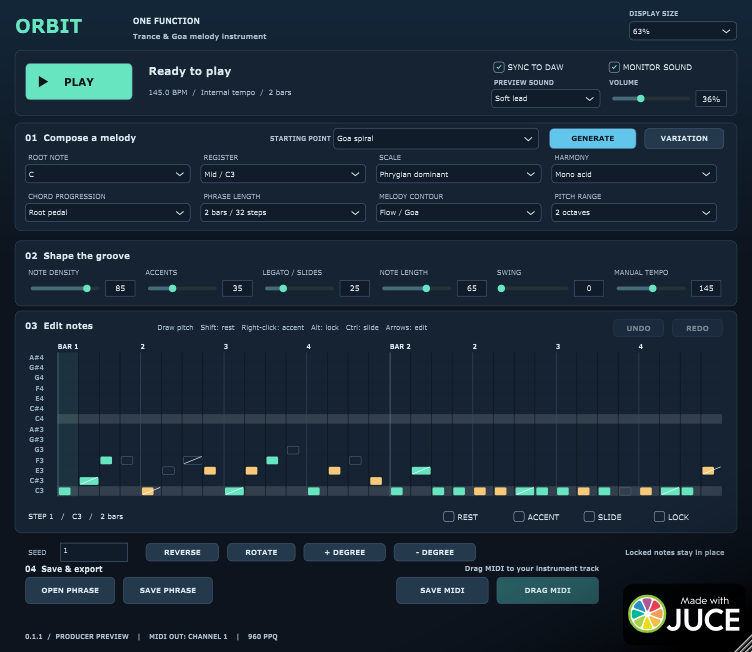Image resolution: width=752 pixels, height=652 pixels.
Task: Select the C#3 slide note in Bar 1
Action: pos(89,481)
